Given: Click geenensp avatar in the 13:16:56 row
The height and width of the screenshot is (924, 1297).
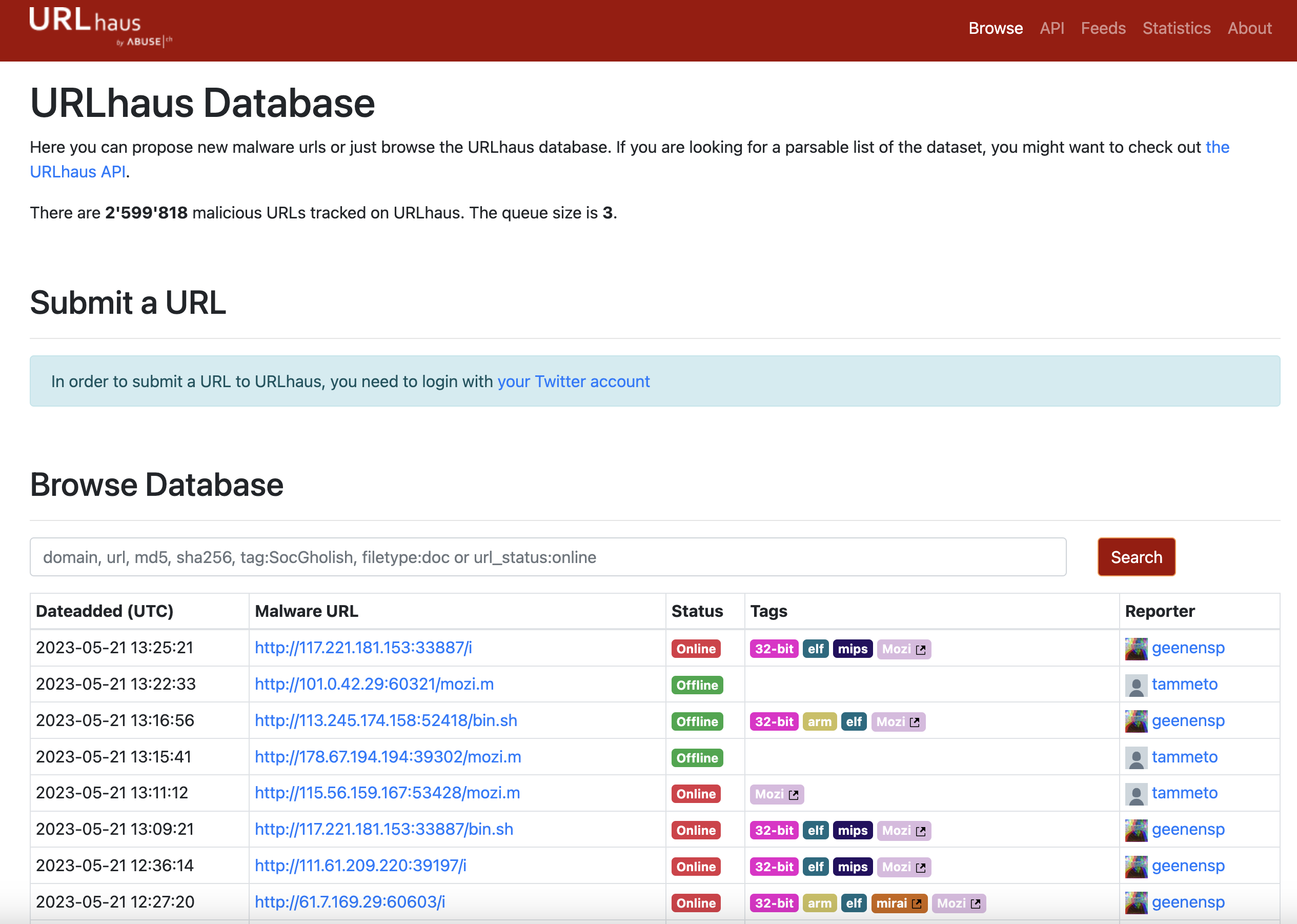Looking at the screenshot, I should pos(1136,721).
